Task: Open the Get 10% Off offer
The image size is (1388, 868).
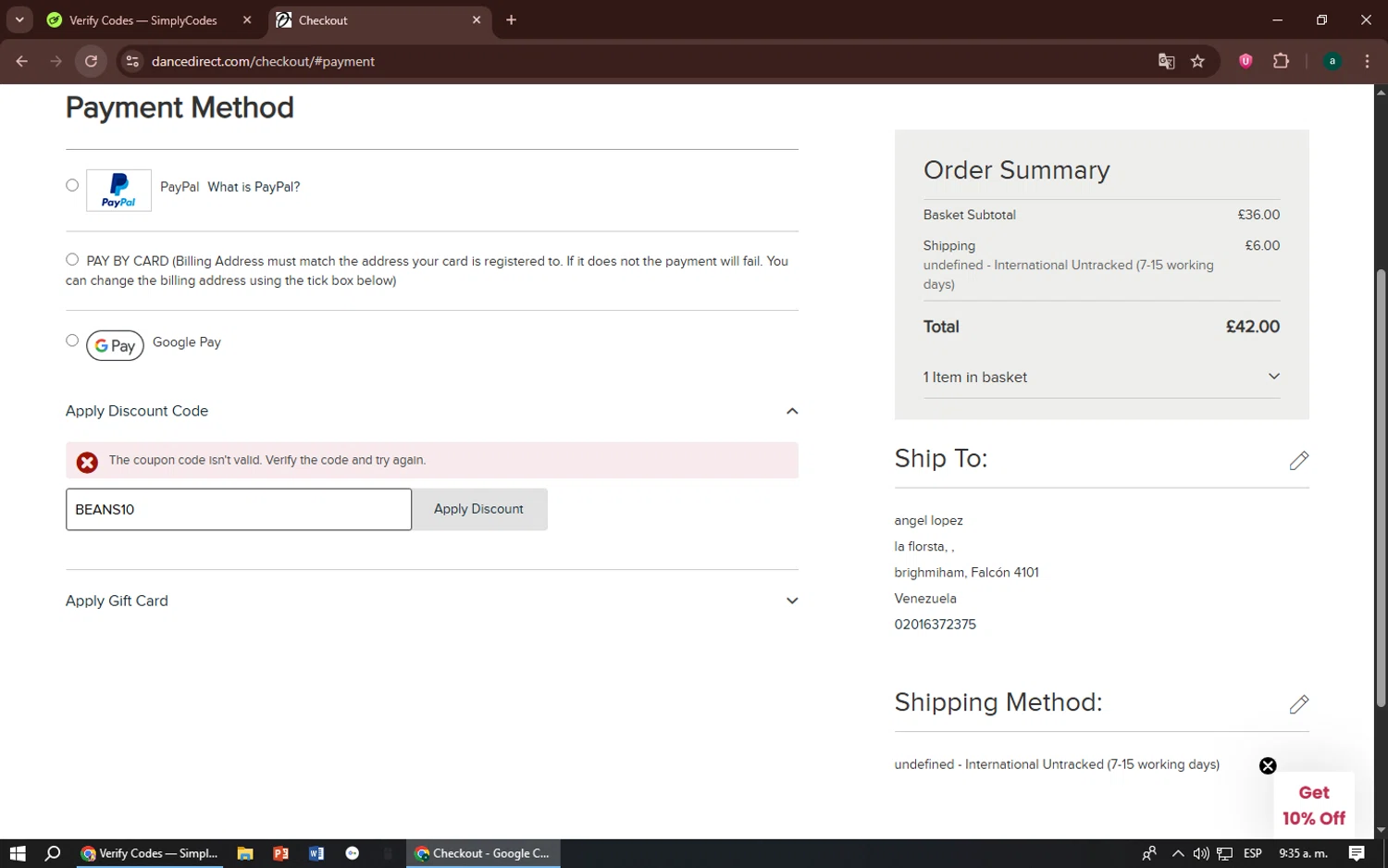Action: click(1314, 805)
